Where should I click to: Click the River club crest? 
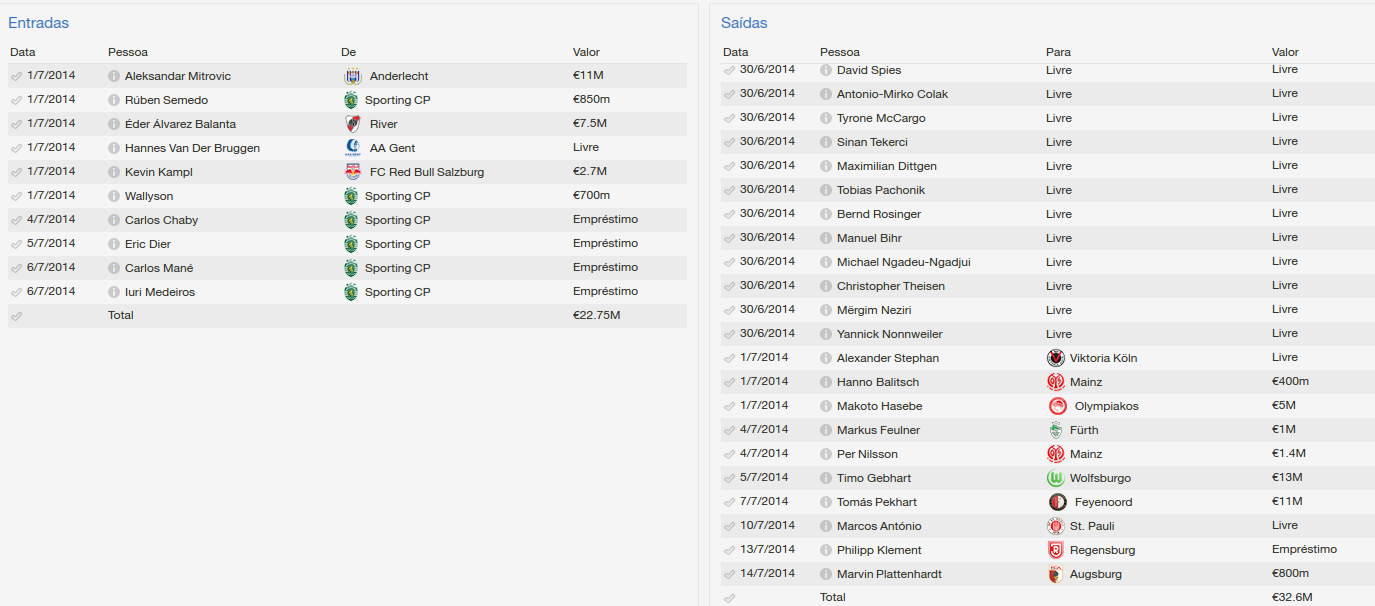(352, 124)
